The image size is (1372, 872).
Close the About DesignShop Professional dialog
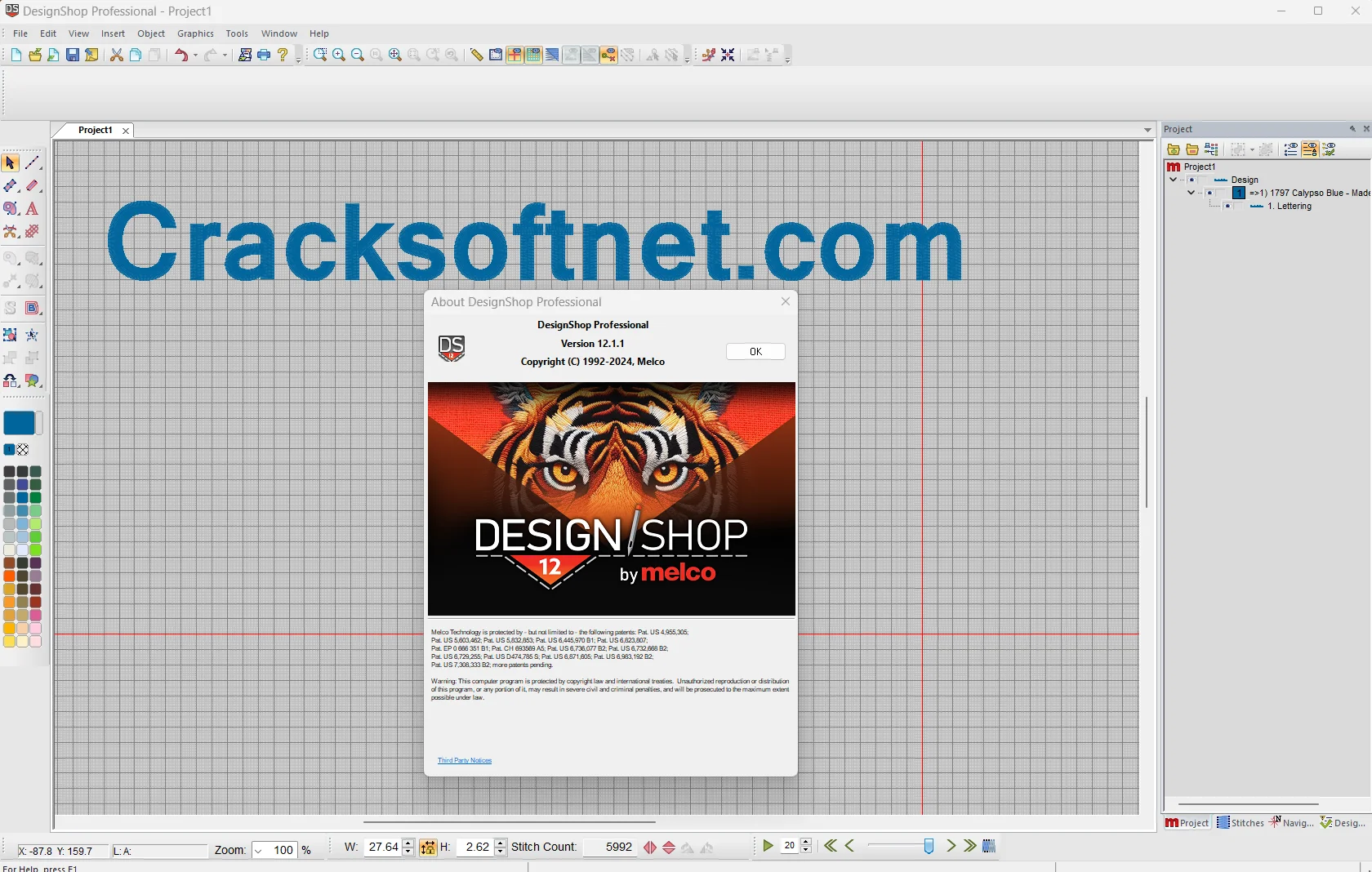(x=786, y=301)
